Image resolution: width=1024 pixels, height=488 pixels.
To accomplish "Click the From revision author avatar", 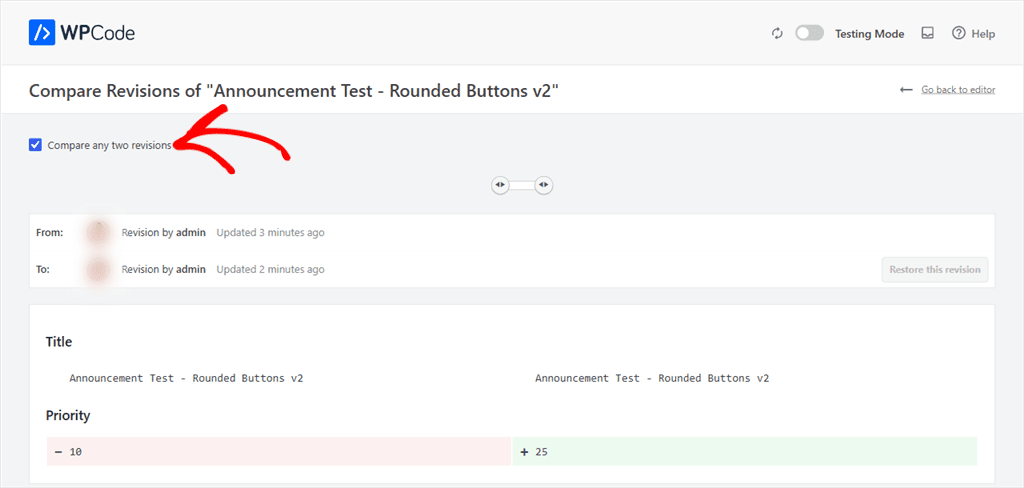I will (x=98, y=232).
